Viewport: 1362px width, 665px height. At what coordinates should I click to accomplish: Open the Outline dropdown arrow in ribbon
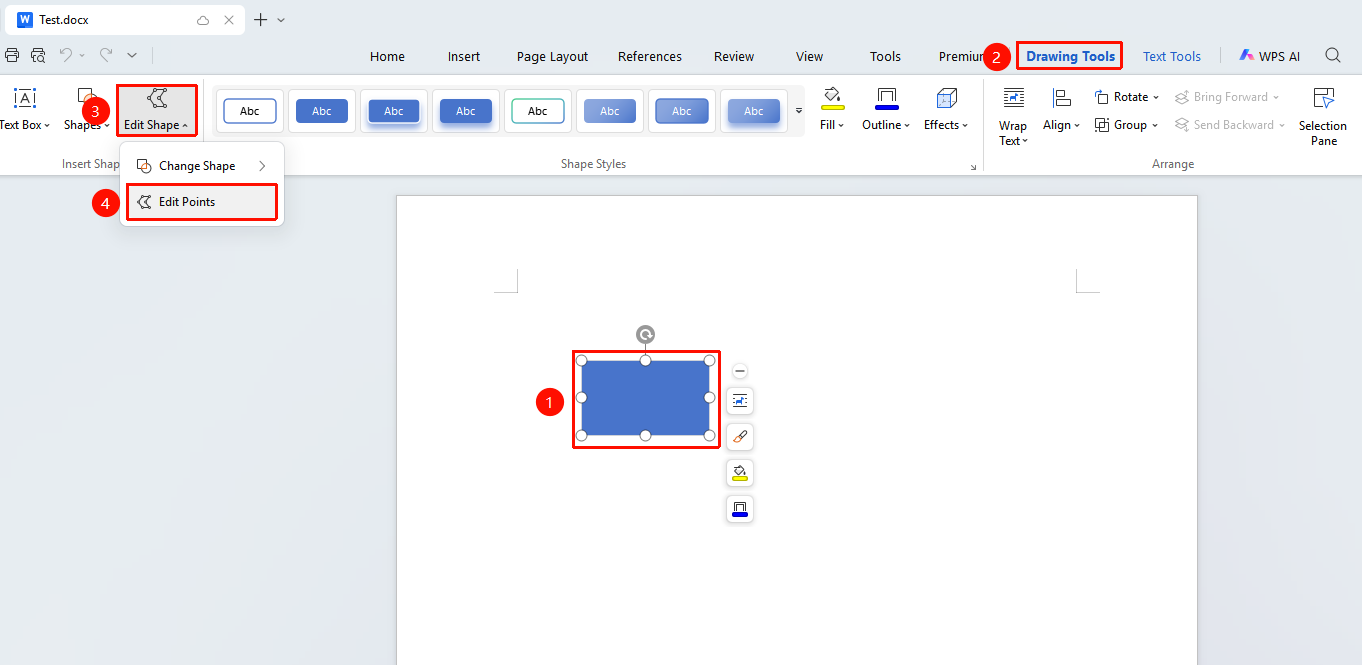pyautogui.click(x=907, y=126)
